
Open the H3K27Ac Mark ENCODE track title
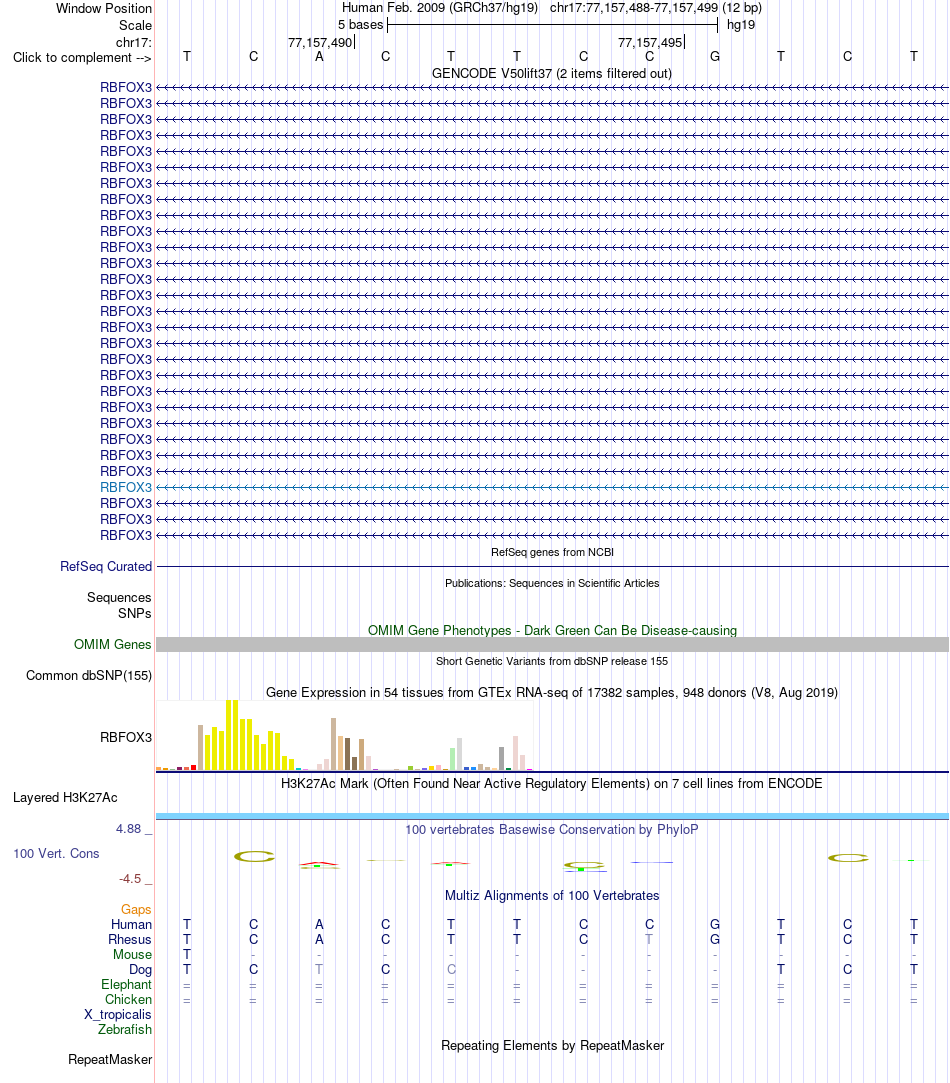pos(552,783)
